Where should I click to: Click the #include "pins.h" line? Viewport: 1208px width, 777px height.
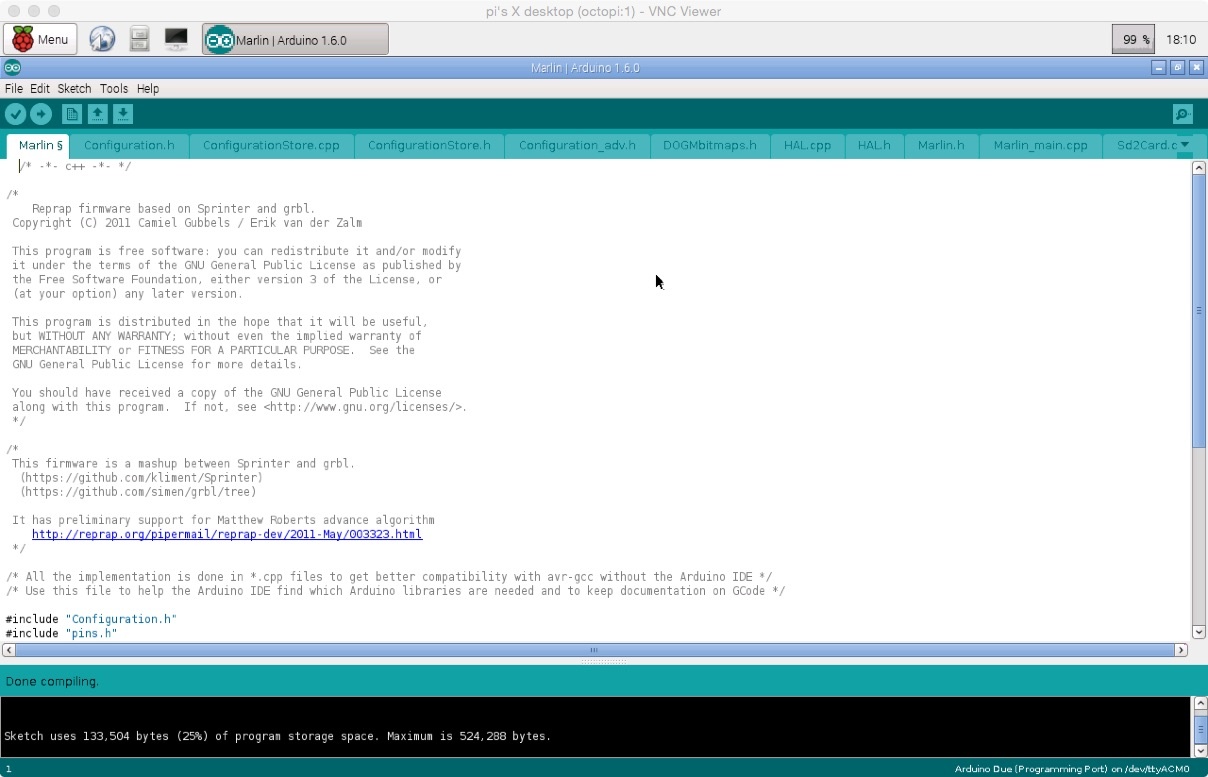pyautogui.click(x=61, y=633)
